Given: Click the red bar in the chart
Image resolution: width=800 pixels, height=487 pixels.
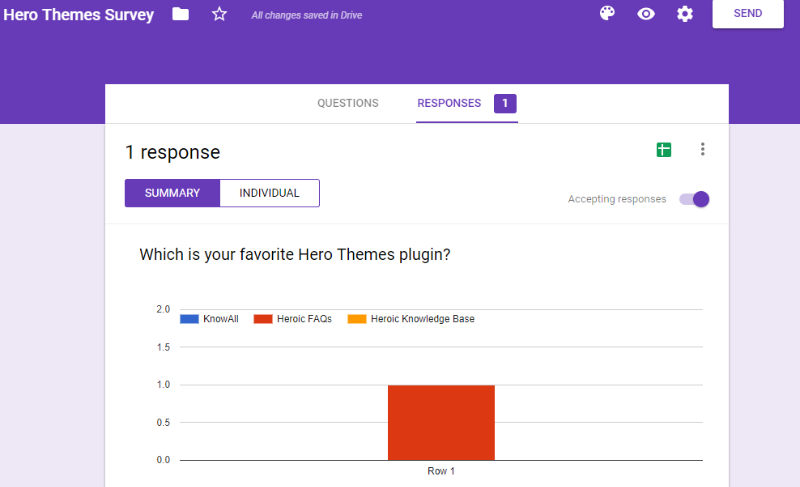Looking at the screenshot, I should click(441, 422).
